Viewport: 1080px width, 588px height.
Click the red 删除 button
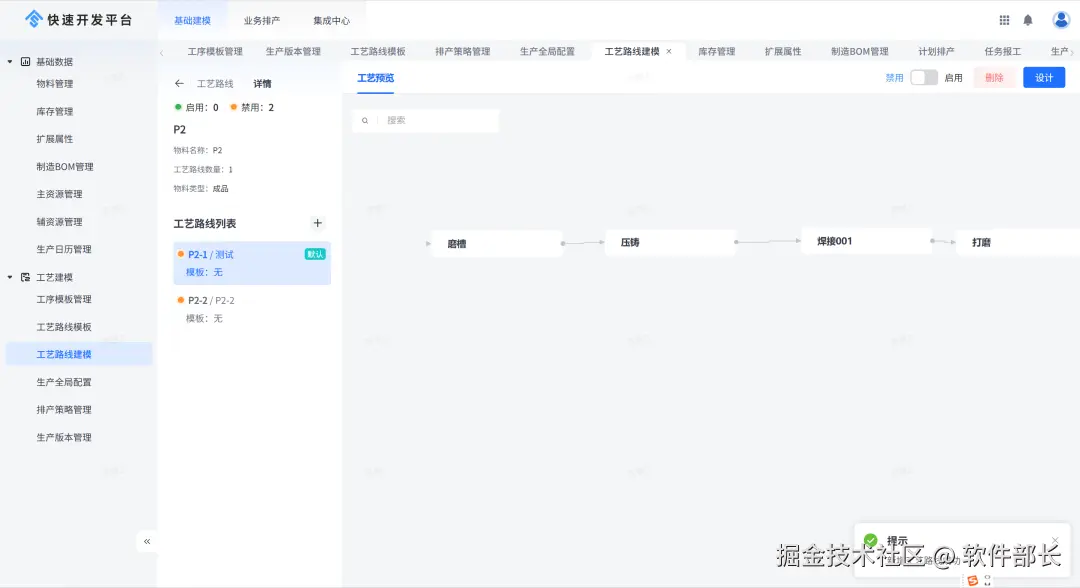coord(994,78)
